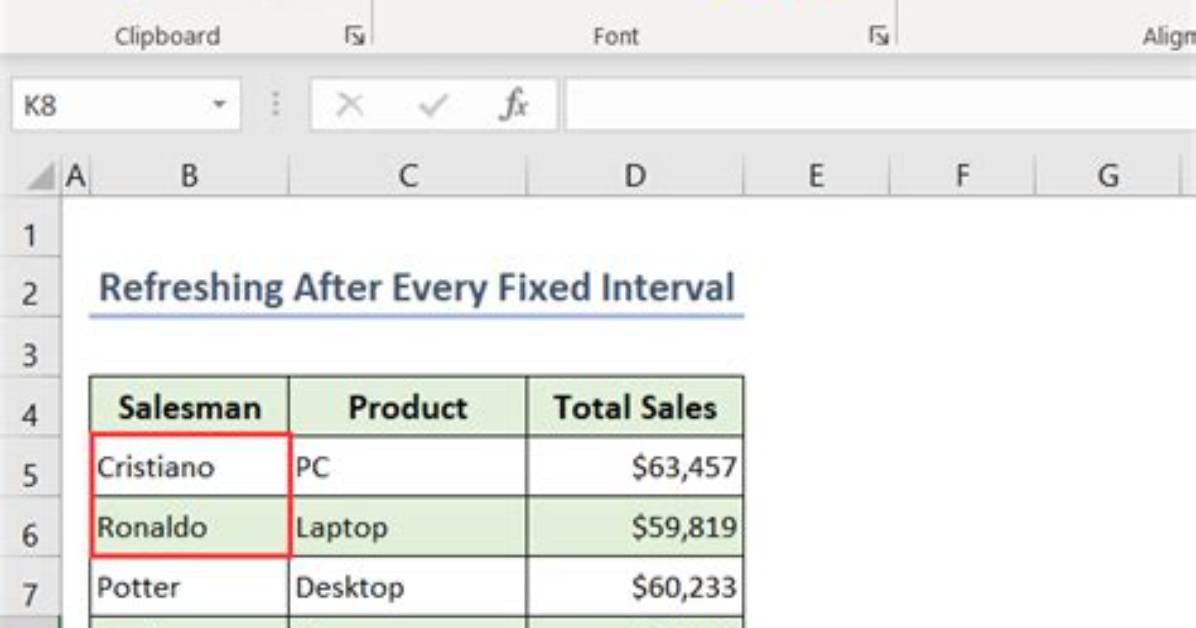Select the cell containing 'Potter'

(189, 587)
